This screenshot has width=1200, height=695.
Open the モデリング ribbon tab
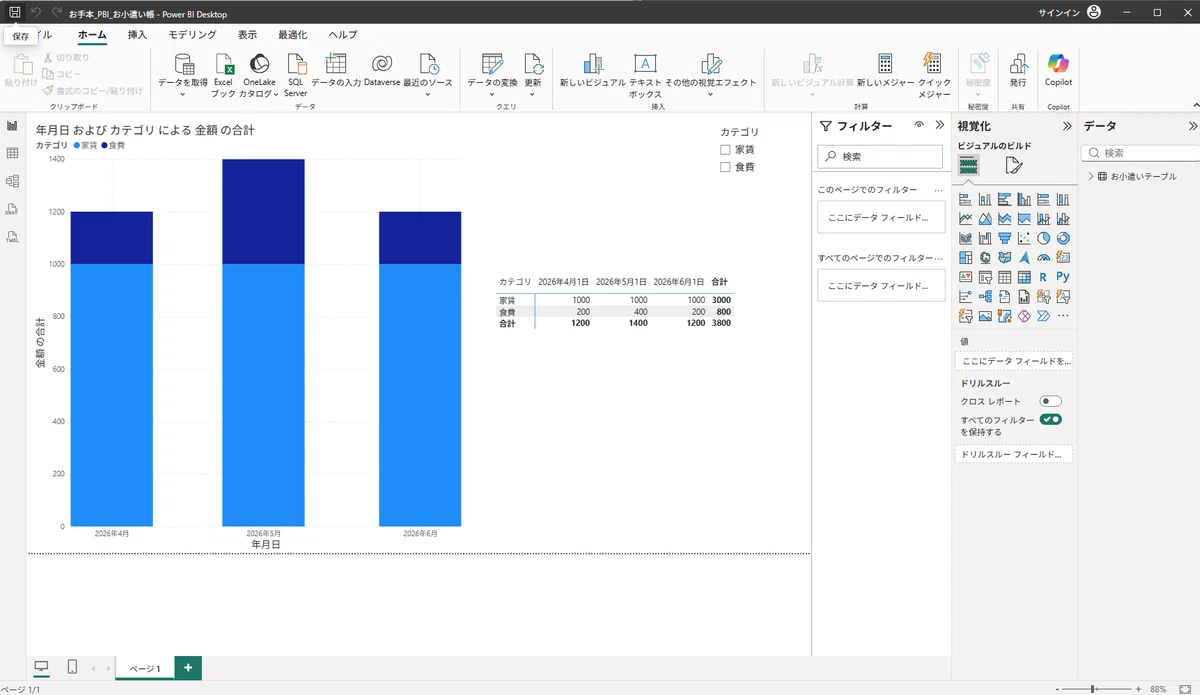point(193,34)
